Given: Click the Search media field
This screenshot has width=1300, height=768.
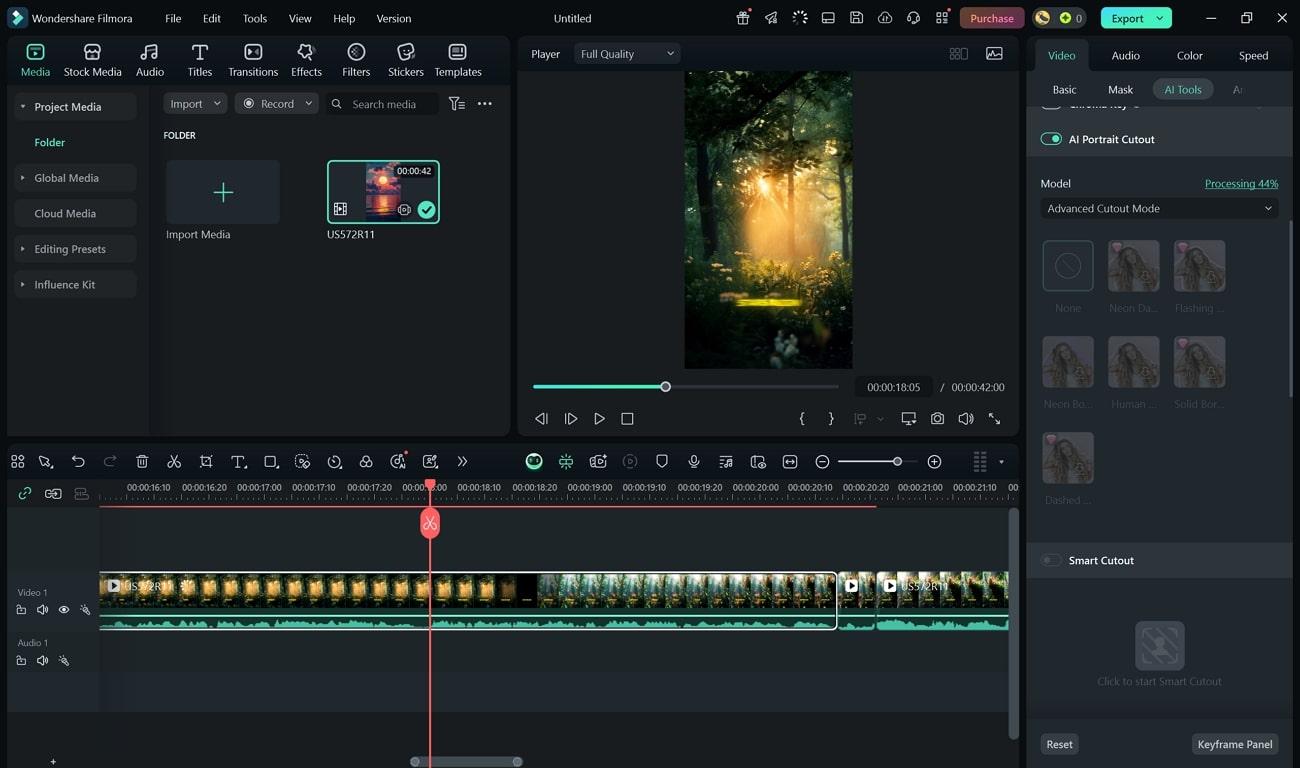Looking at the screenshot, I should pos(383,104).
